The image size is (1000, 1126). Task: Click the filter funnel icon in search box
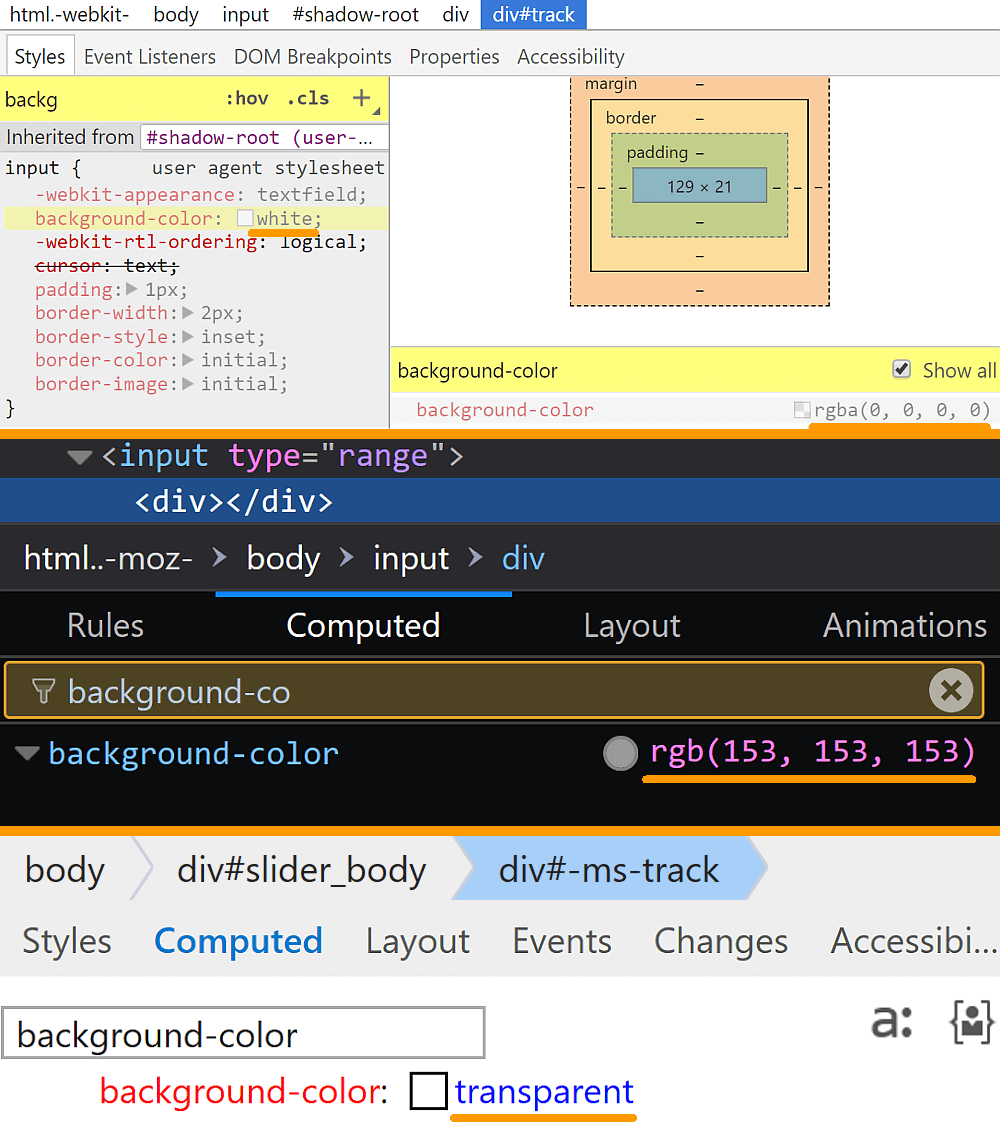pyautogui.click(x=43, y=691)
